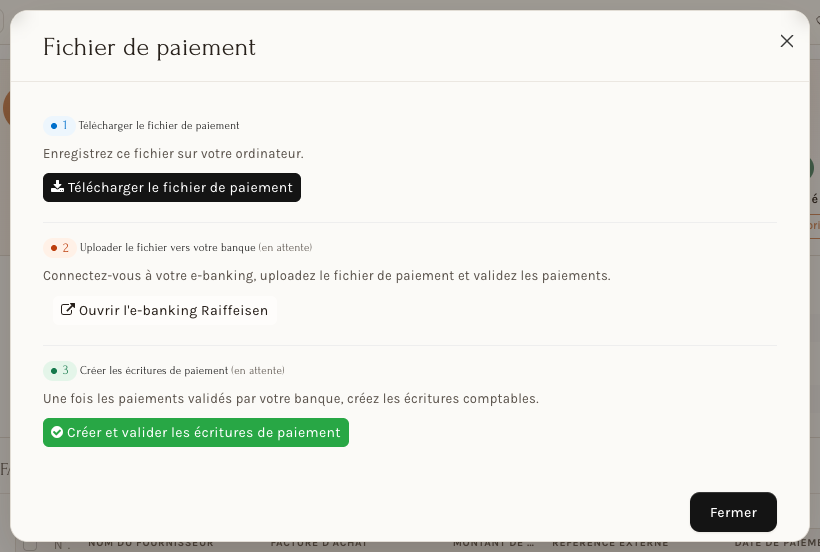Click Télécharger le fichier de paiement button
The image size is (820, 552).
click(x=172, y=187)
